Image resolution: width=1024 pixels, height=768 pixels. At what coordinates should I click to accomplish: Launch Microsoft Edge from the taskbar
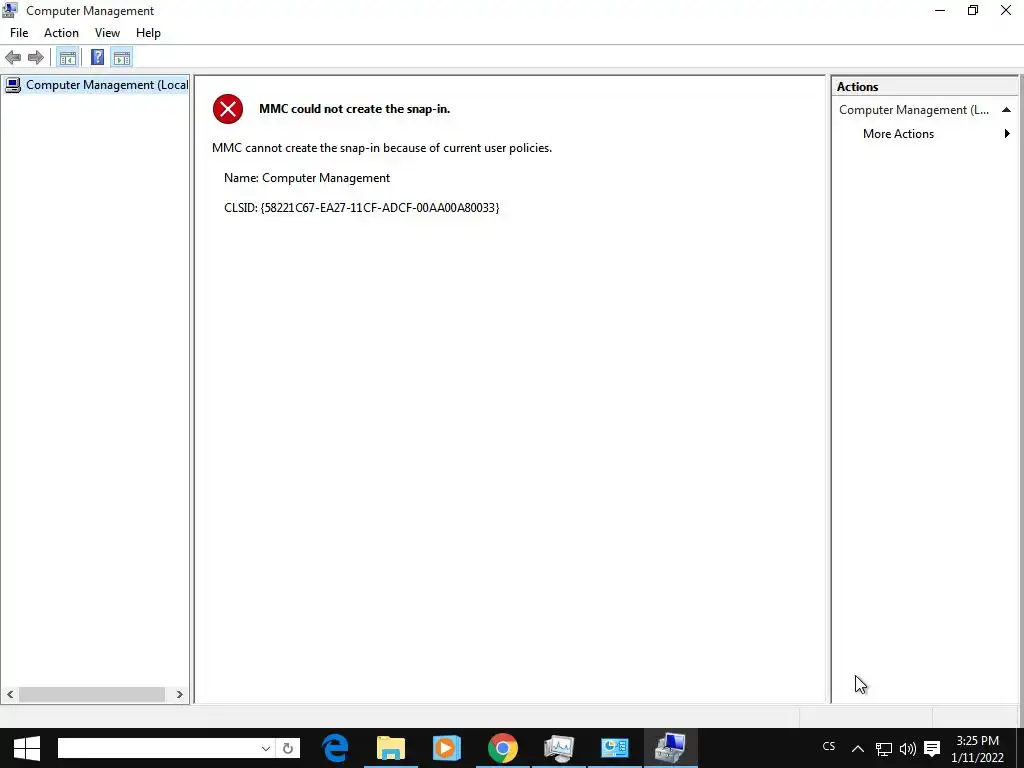click(335, 748)
